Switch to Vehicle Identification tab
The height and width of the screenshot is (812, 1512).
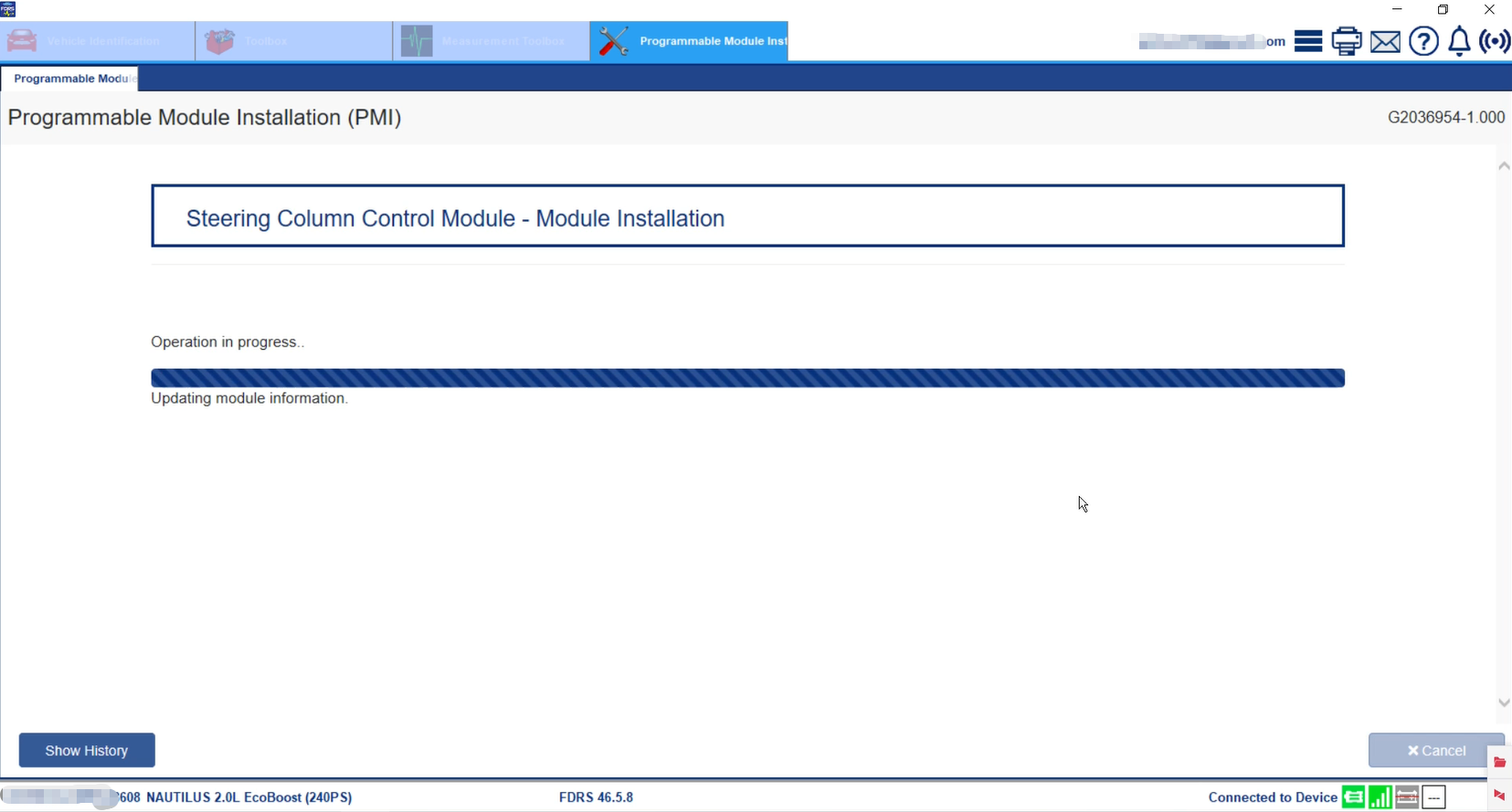[98, 41]
